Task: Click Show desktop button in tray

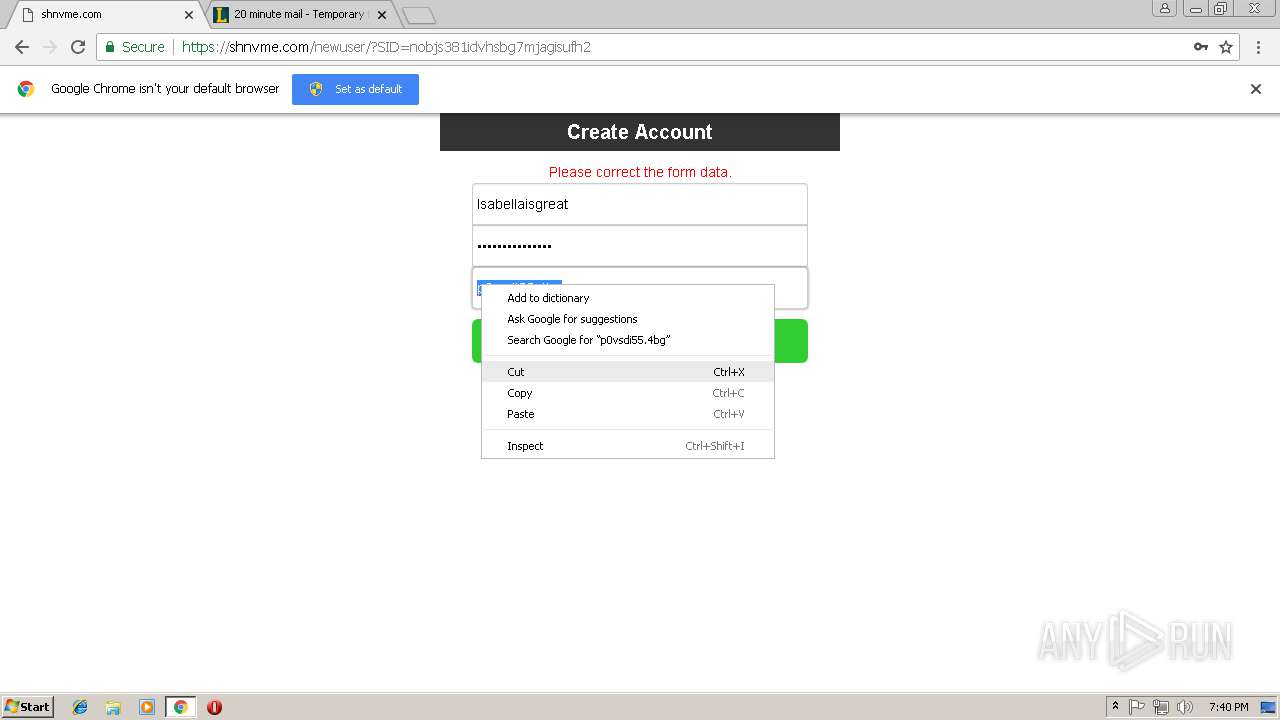Action: [x=1269, y=707]
